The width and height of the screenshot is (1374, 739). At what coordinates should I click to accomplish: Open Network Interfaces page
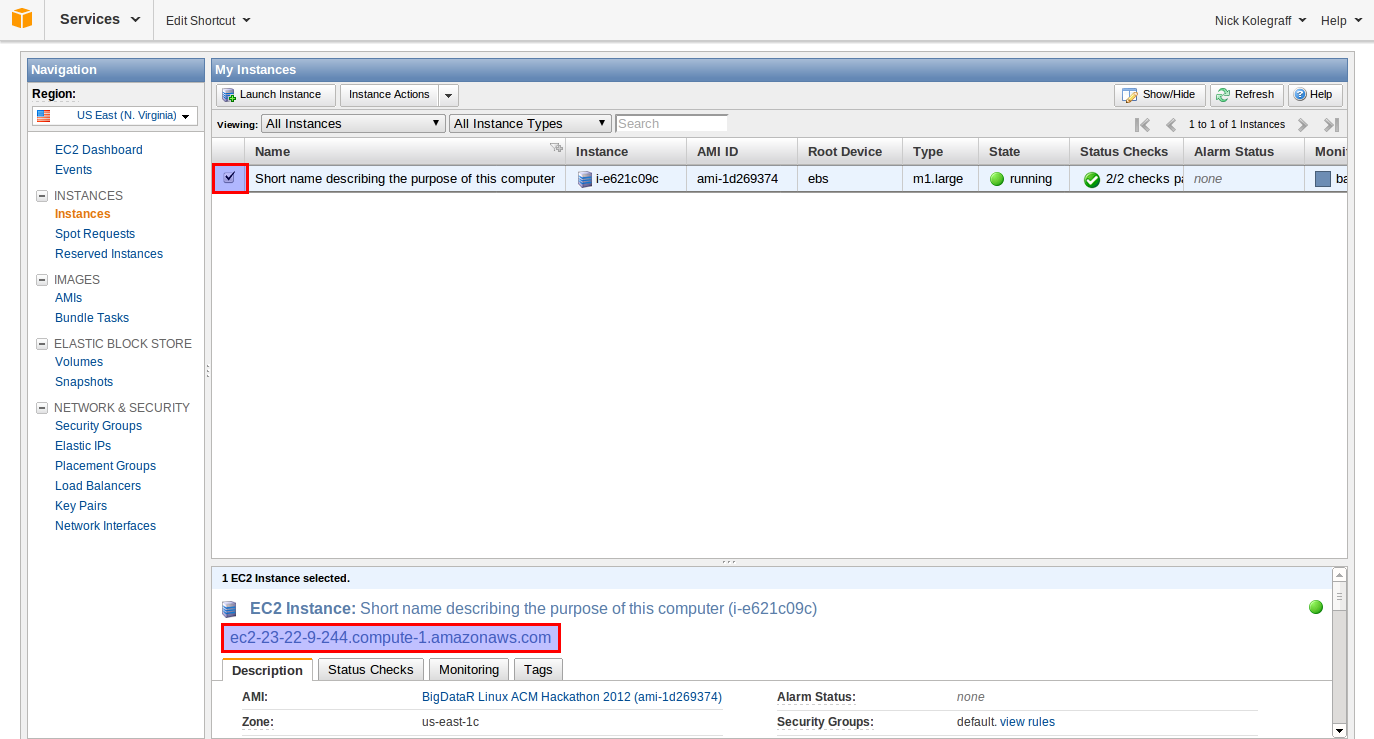(x=105, y=526)
